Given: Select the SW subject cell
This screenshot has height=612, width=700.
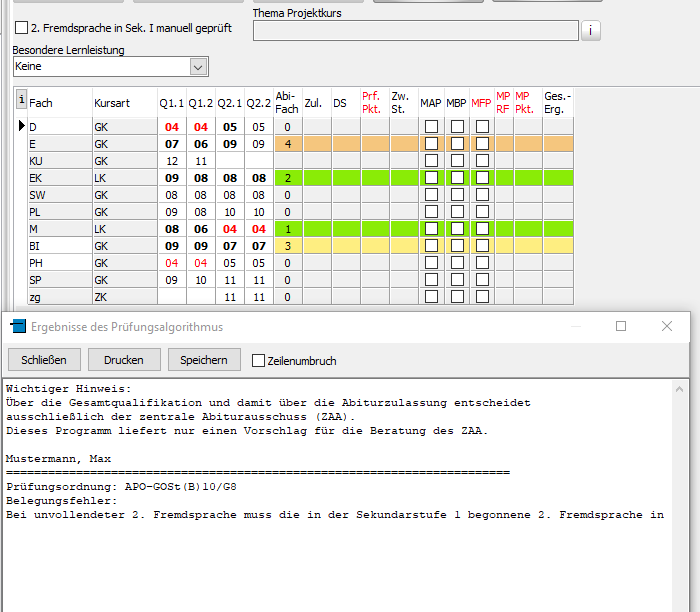Looking at the screenshot, I should [60, 195].
